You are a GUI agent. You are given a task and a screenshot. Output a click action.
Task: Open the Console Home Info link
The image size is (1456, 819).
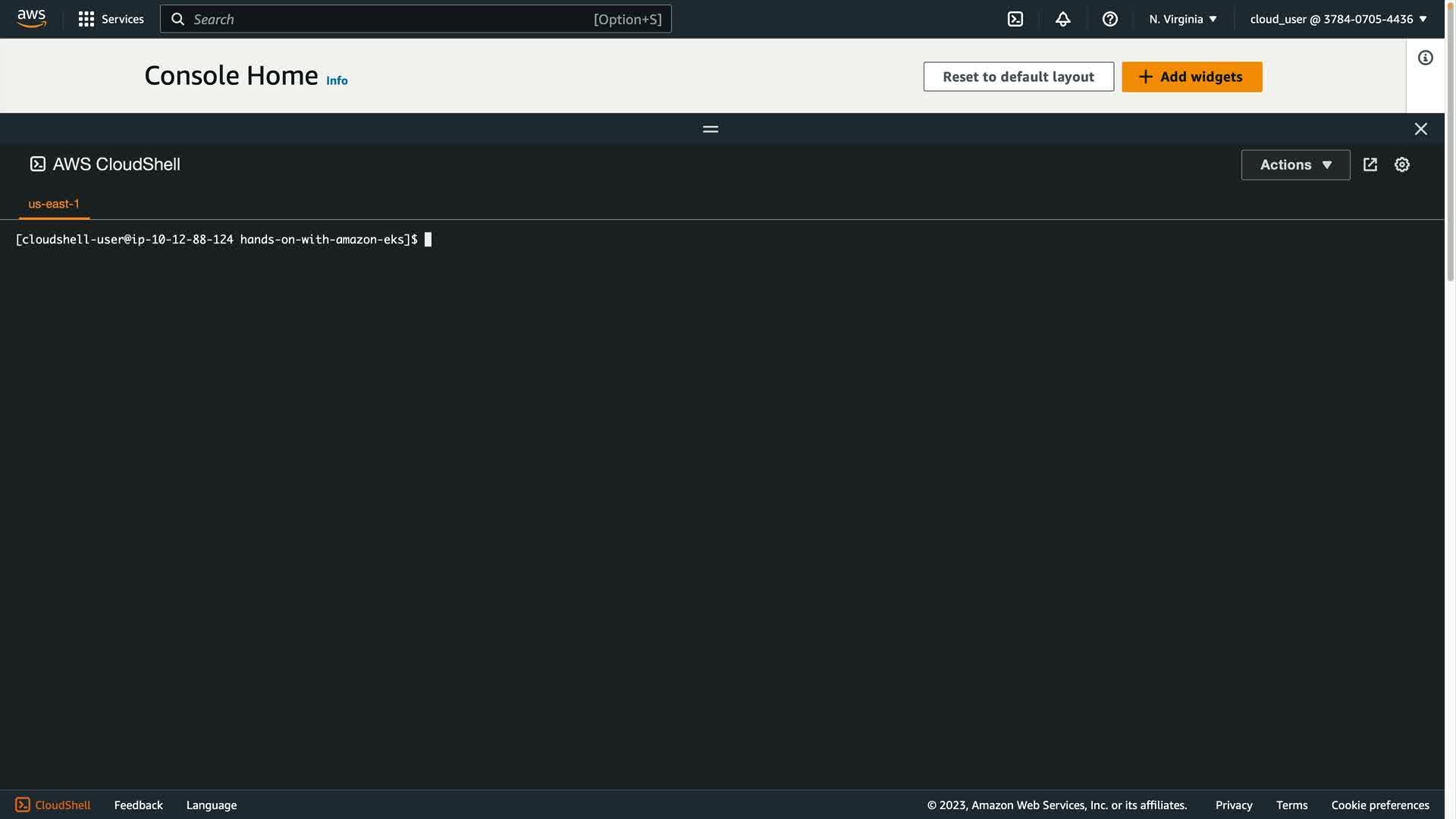pyautogui.click(x=337, y=80)
